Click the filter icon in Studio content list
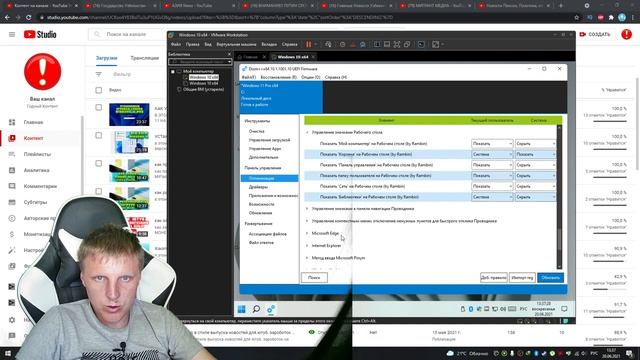640x360 pixels. pos(99,74)
